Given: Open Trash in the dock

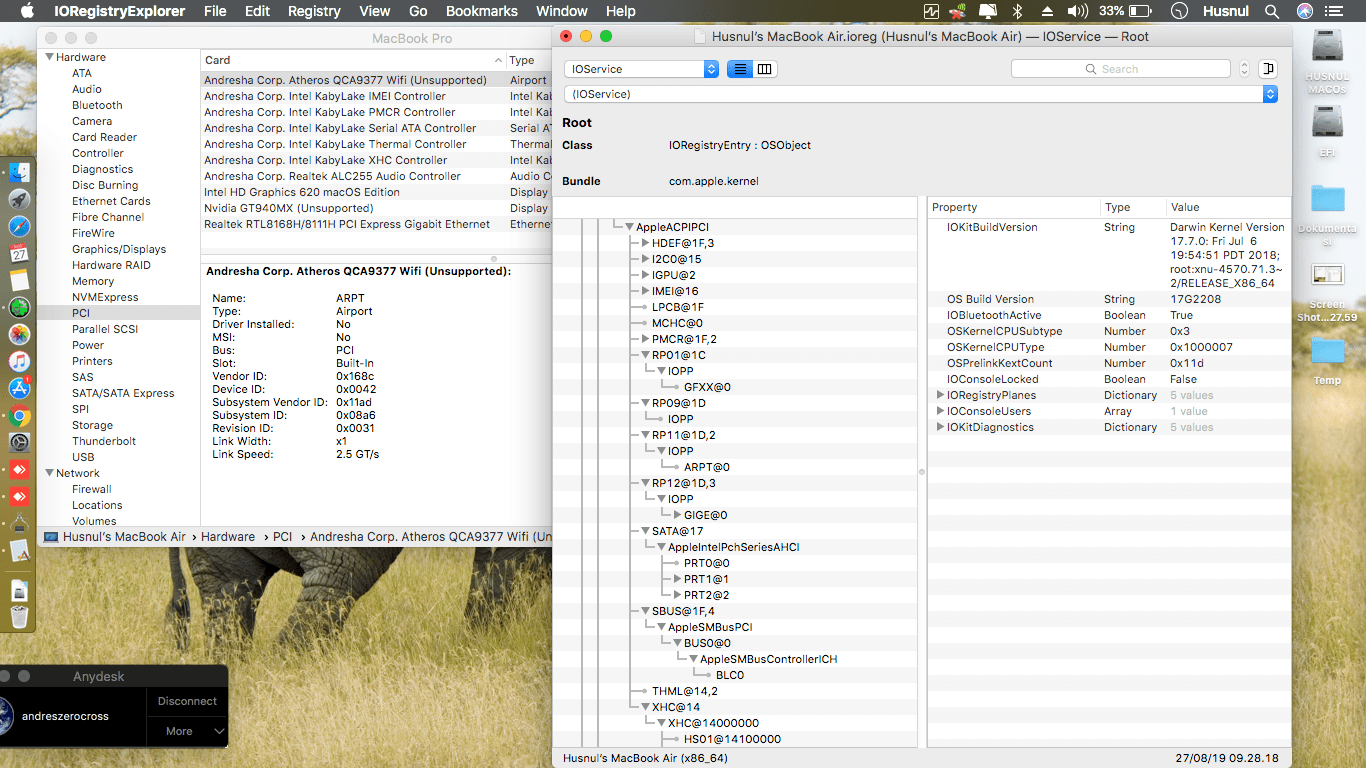Looking at the screenshot, I should click(19, 617).
